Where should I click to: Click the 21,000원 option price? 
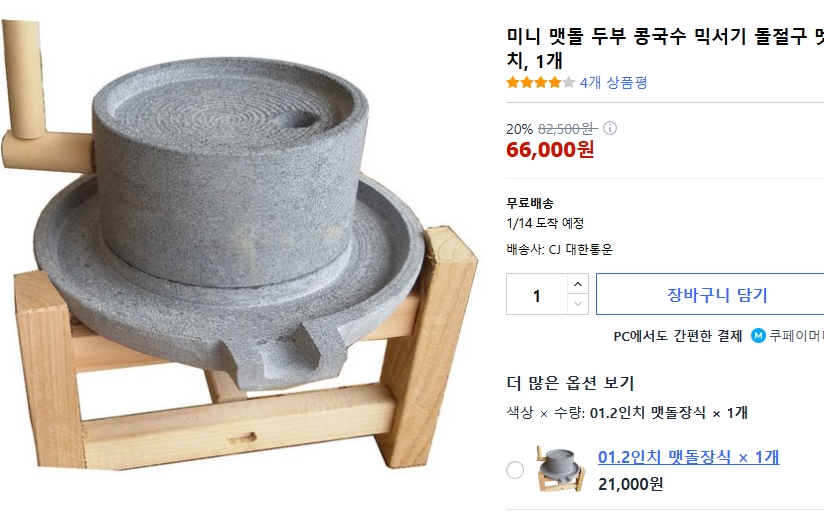(630, 484)
